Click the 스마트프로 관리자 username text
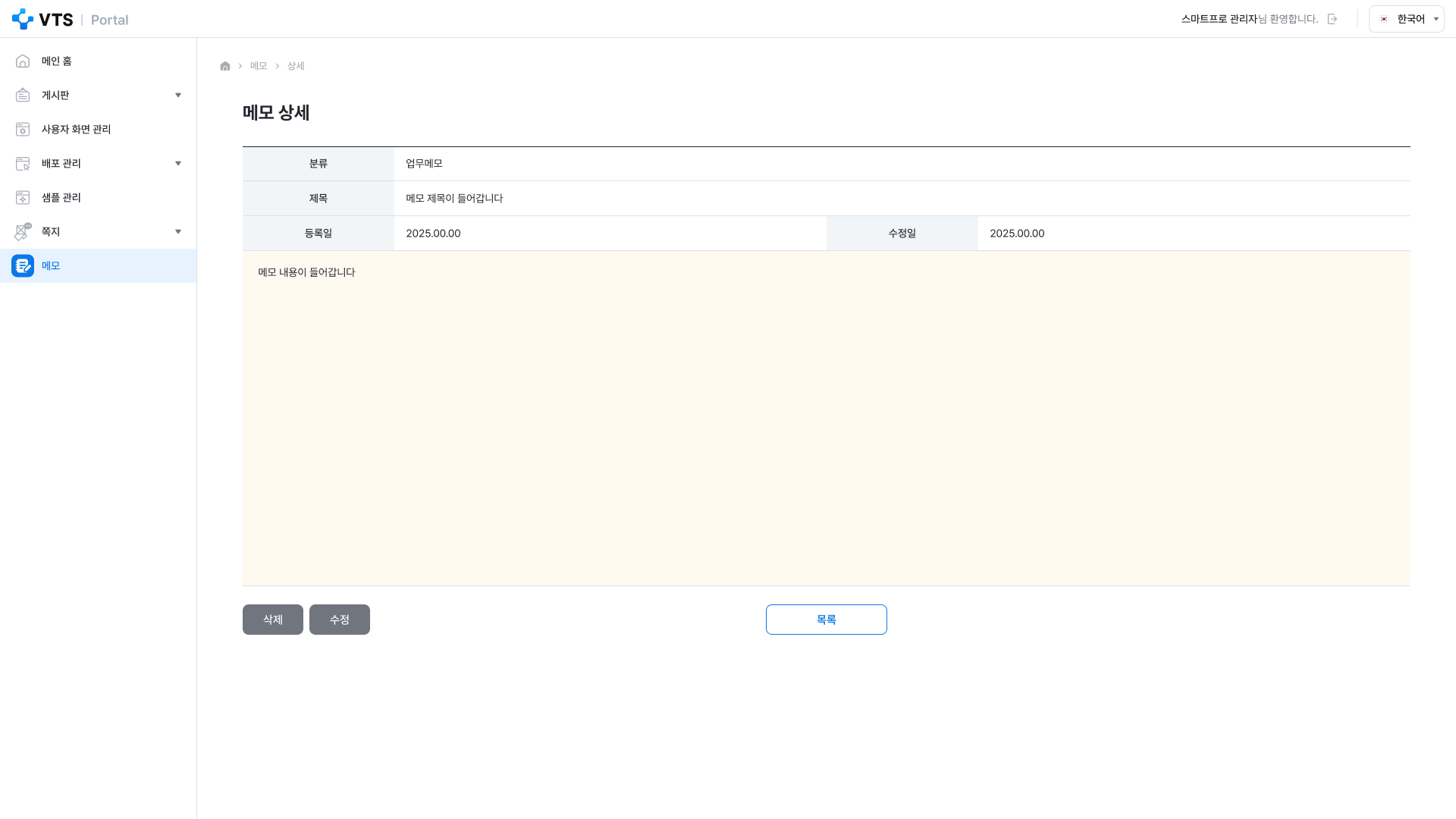This screenshot has width=1456, height=819. point(1219,19)
